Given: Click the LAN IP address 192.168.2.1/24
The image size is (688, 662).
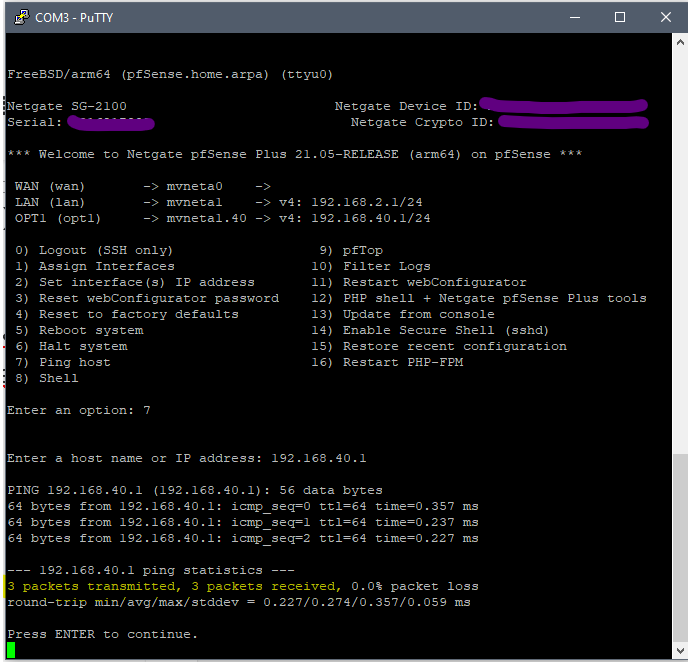Looking at the screenshot, I should tap(371, 202).
